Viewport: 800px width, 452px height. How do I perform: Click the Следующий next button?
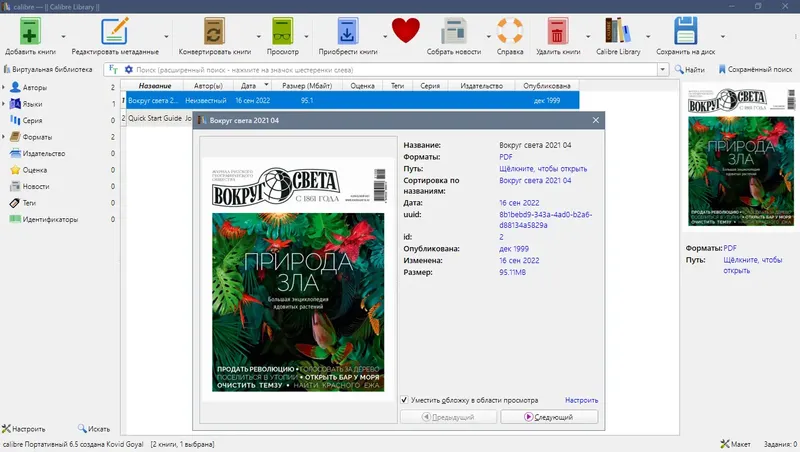coord(549,417)
